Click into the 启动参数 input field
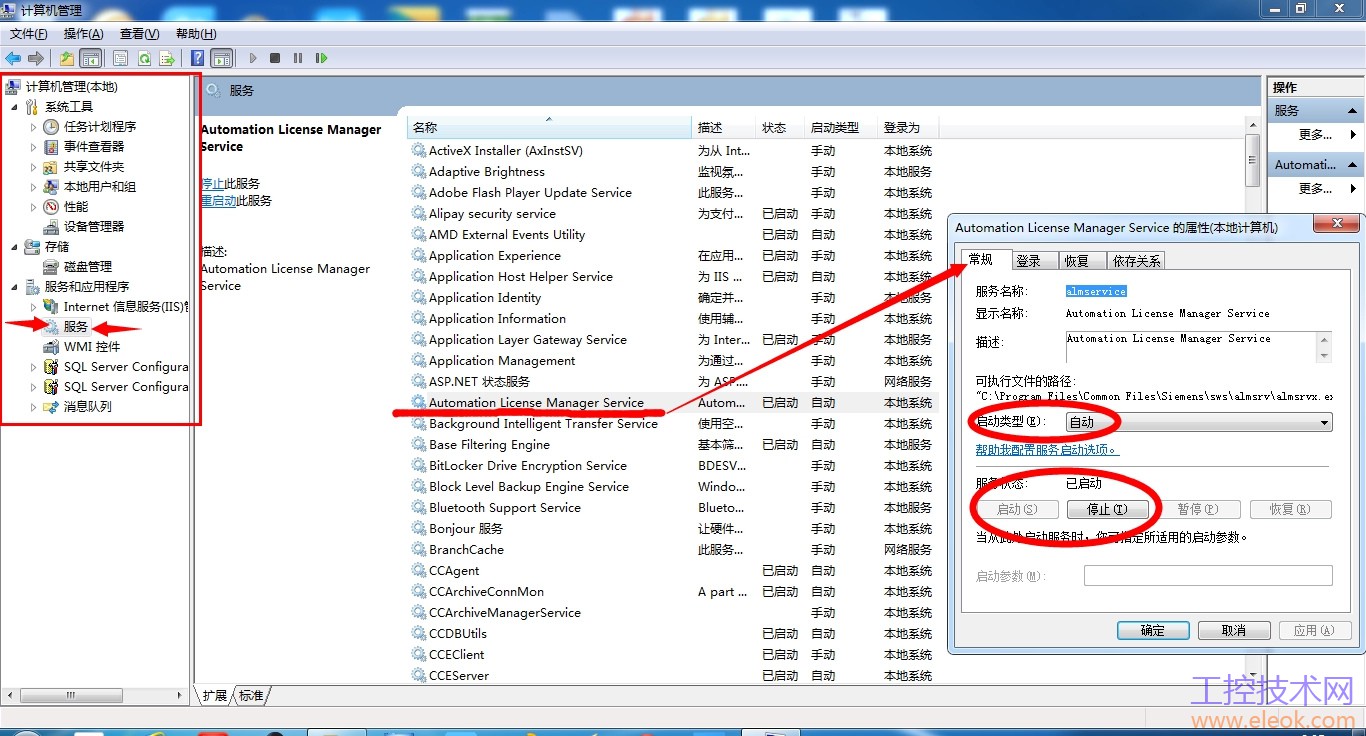 tap(1208, 575)
